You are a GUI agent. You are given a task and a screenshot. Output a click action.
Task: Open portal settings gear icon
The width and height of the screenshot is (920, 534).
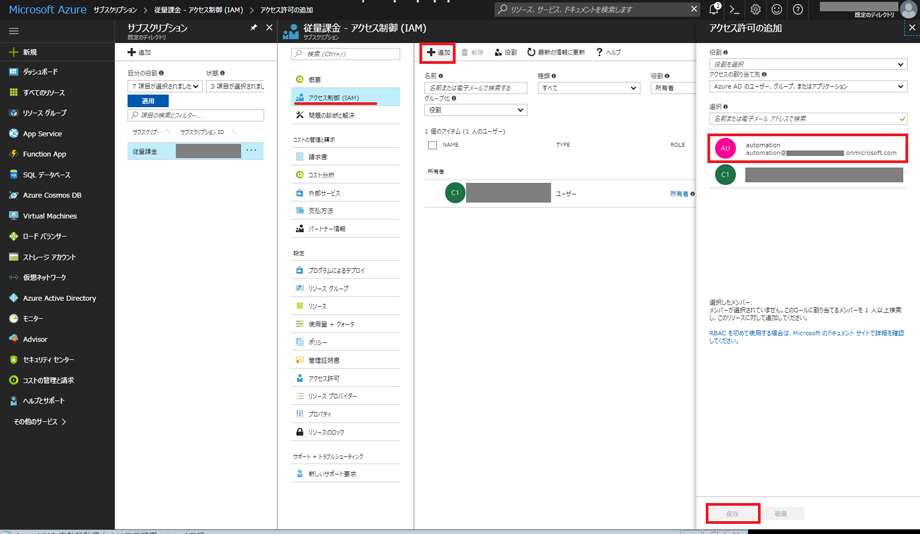(x=756, y=9)
